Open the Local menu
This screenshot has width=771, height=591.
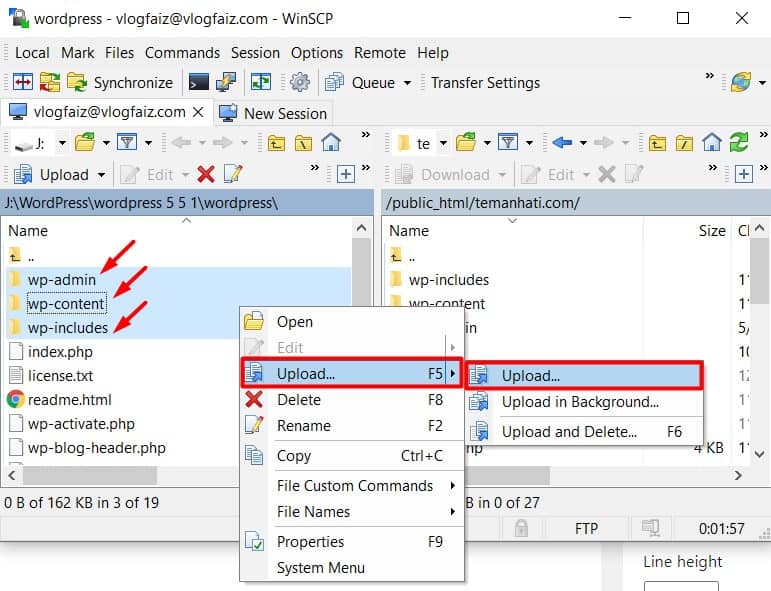tap(32, 53)
